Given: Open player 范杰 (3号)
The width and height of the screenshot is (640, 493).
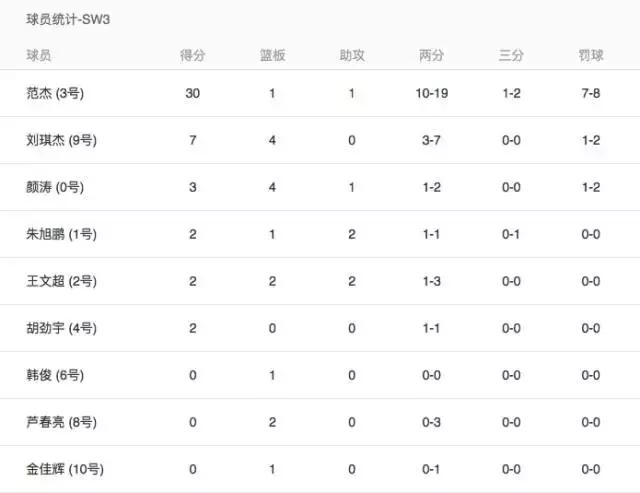Looking at the screenshot, I should pos(61,93).
